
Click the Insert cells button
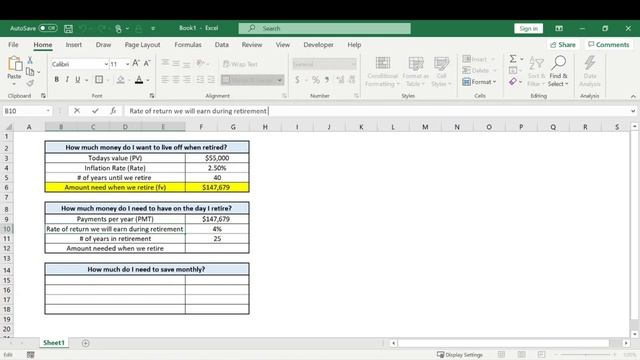[x=478, y=59]
